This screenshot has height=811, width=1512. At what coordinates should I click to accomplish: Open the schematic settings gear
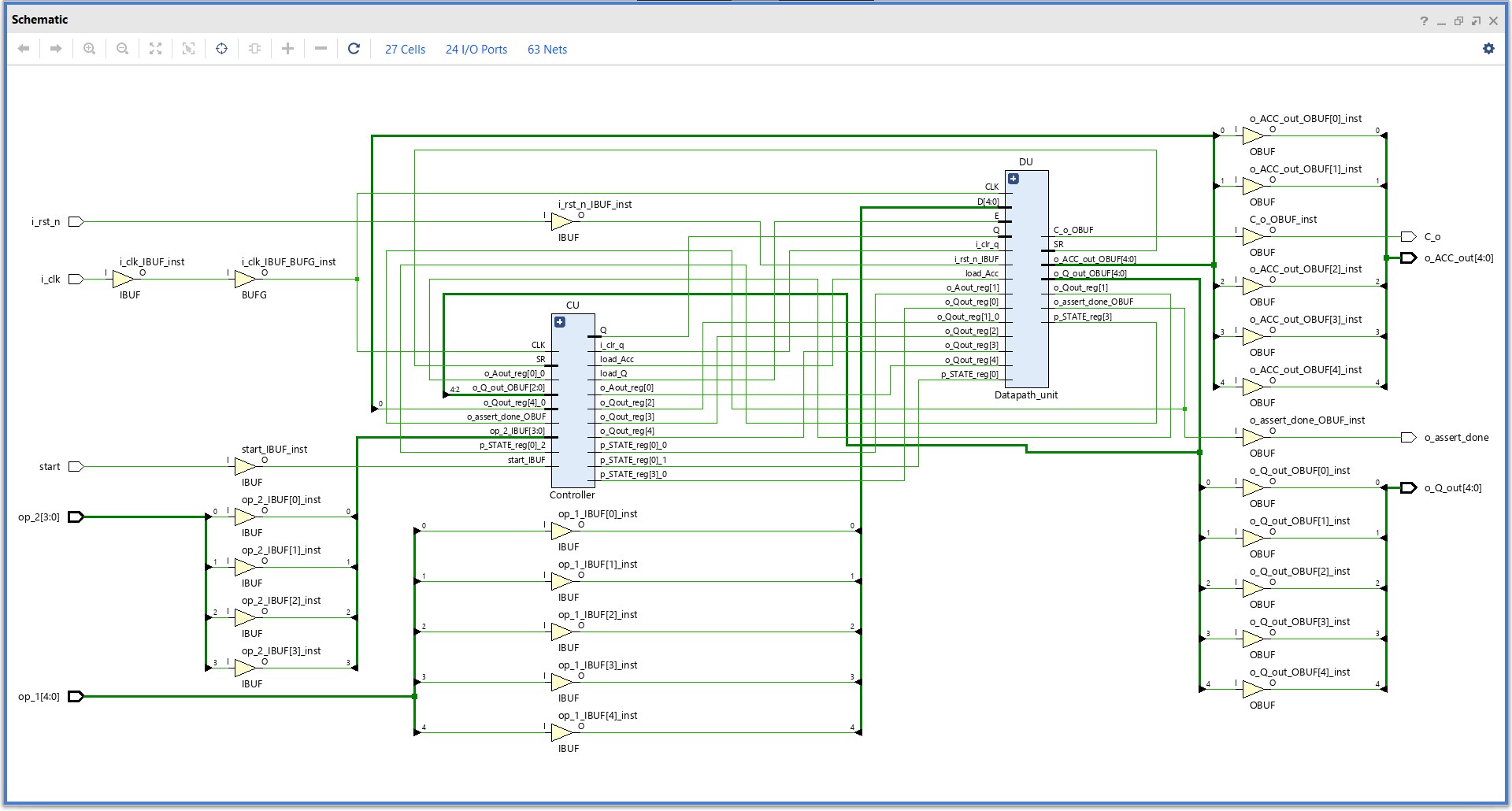1488,48
